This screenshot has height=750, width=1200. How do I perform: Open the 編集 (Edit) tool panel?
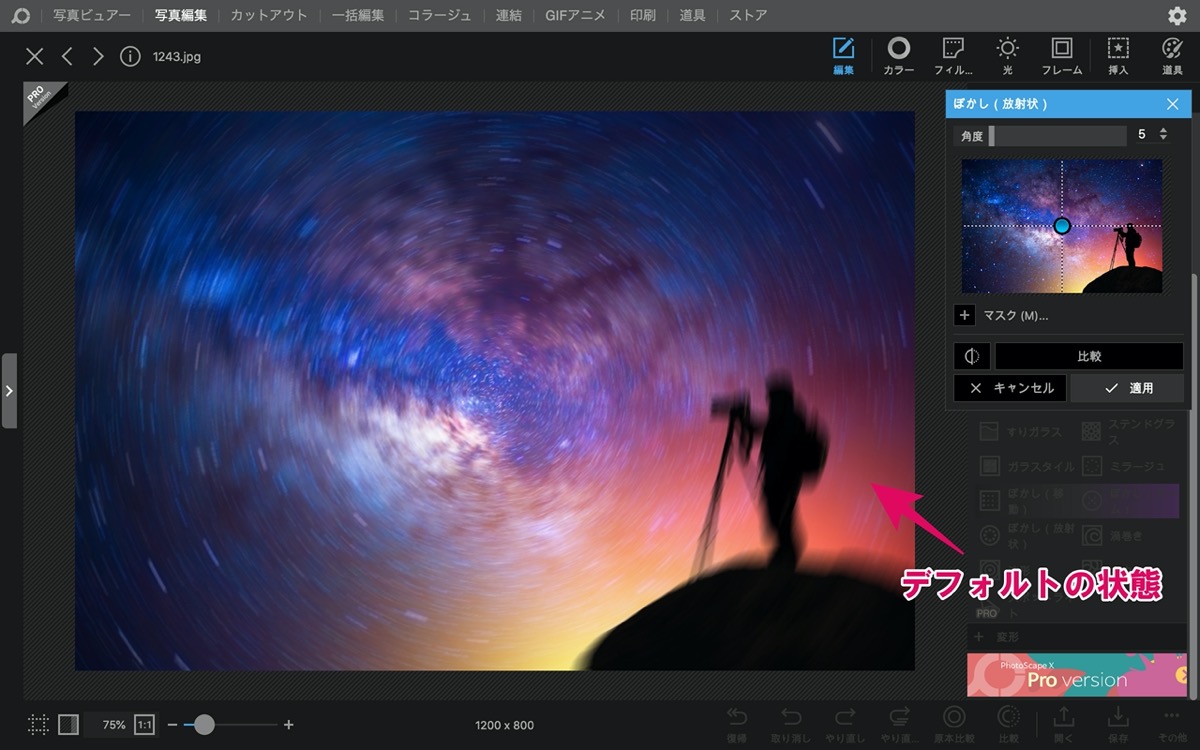tap(844, 56)
